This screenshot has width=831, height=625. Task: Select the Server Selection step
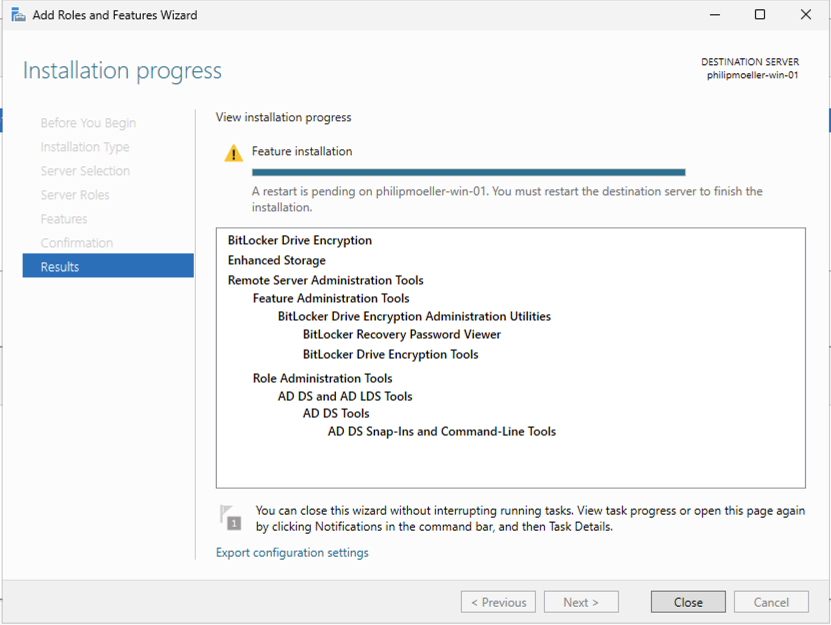tap(85, 171)
